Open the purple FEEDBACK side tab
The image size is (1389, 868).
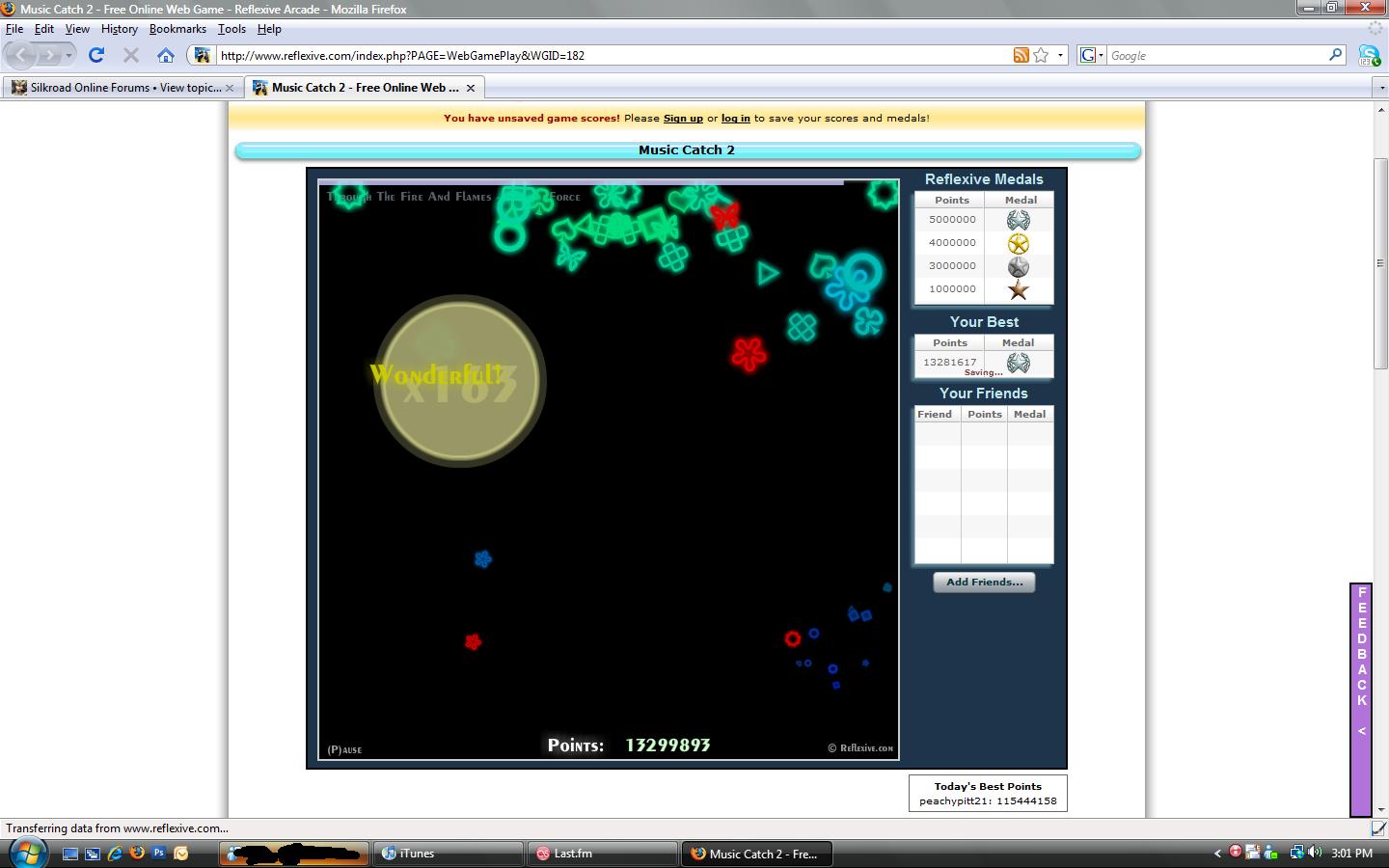coord(1361,700)
